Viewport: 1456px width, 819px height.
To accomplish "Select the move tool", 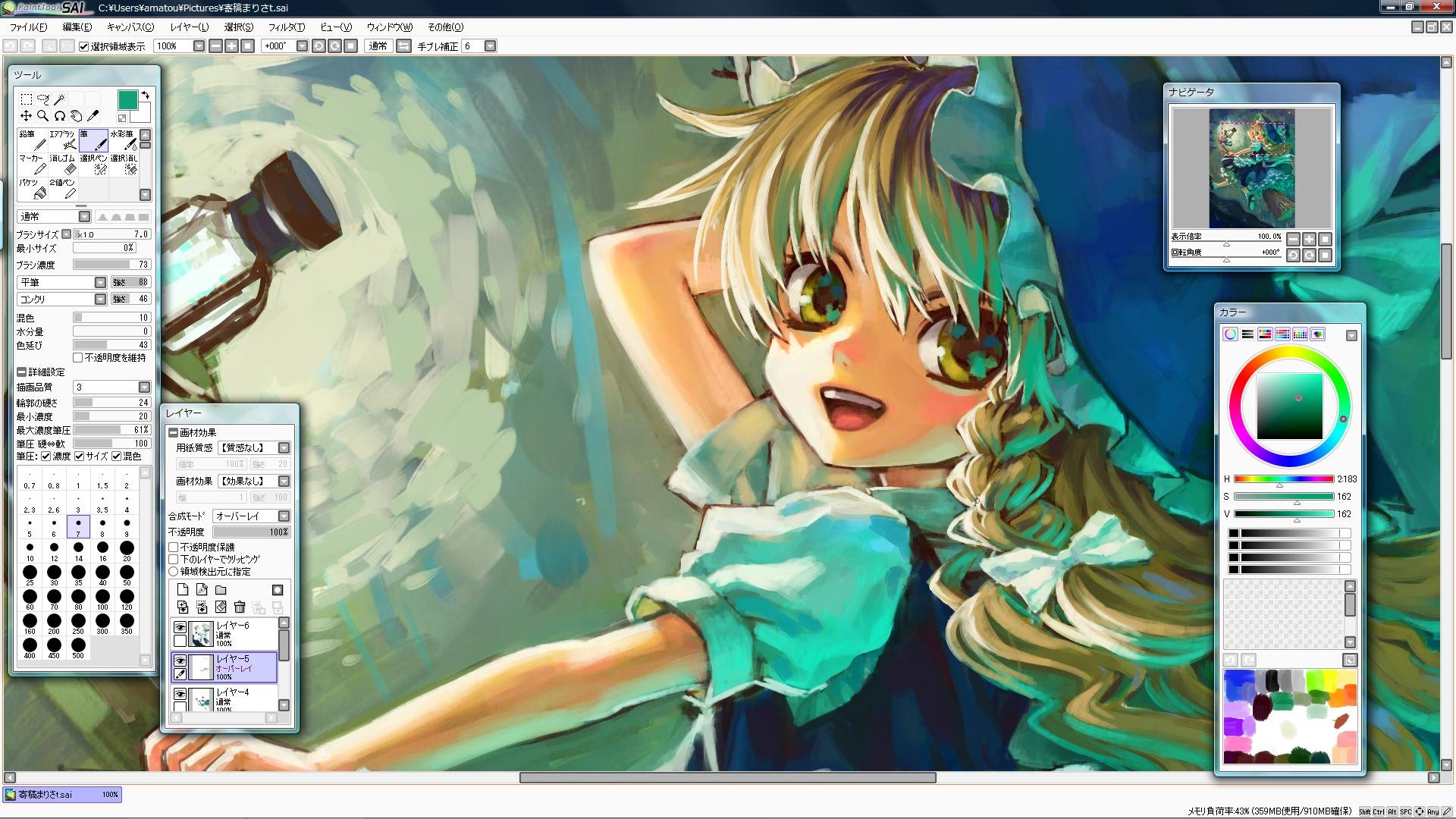I will pyautogui.click(x=26, y=116).
